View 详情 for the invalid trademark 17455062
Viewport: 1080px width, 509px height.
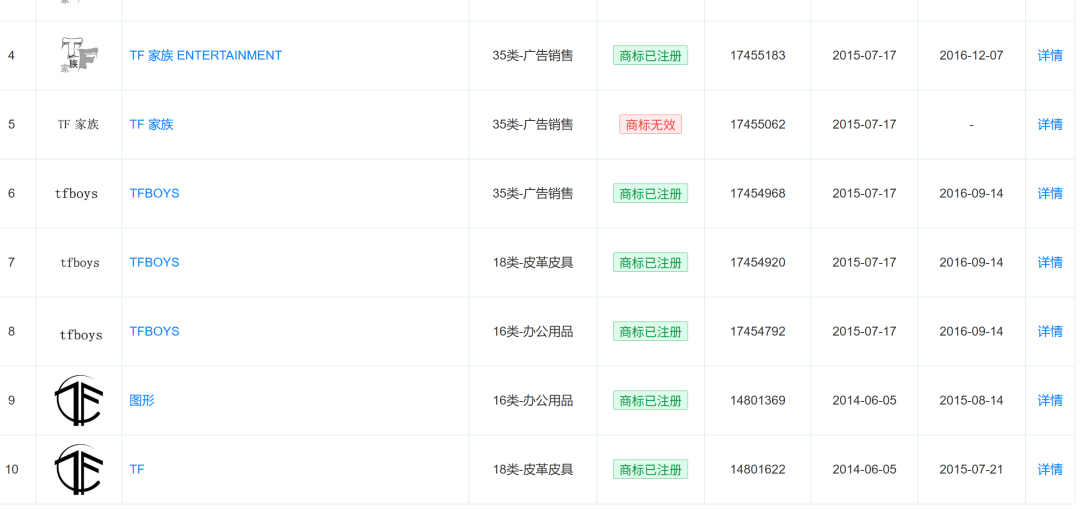coord(1050,124)
